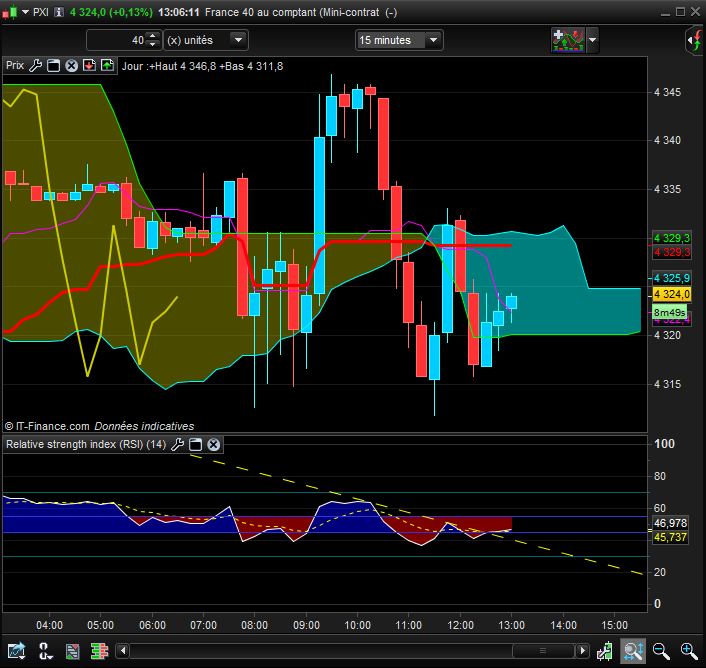This screenshot has width=706, height=668.
Task: Click the 8m49s countdown label
Action: [x=670, y=312]
